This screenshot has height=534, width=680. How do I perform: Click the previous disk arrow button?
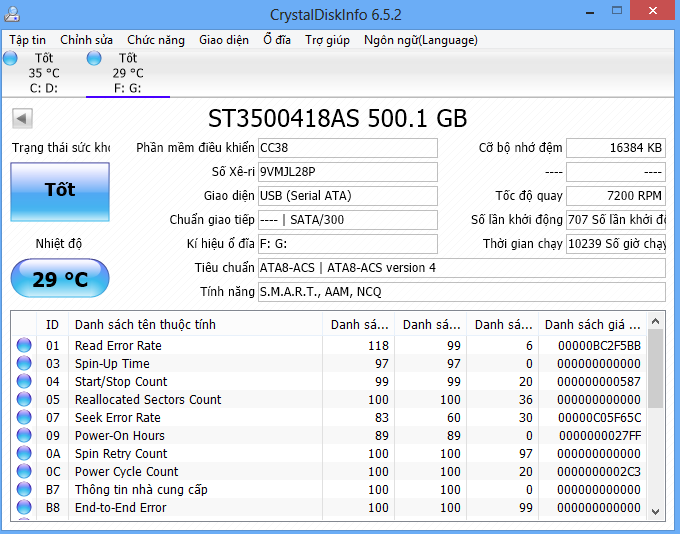tap(22, 118)
